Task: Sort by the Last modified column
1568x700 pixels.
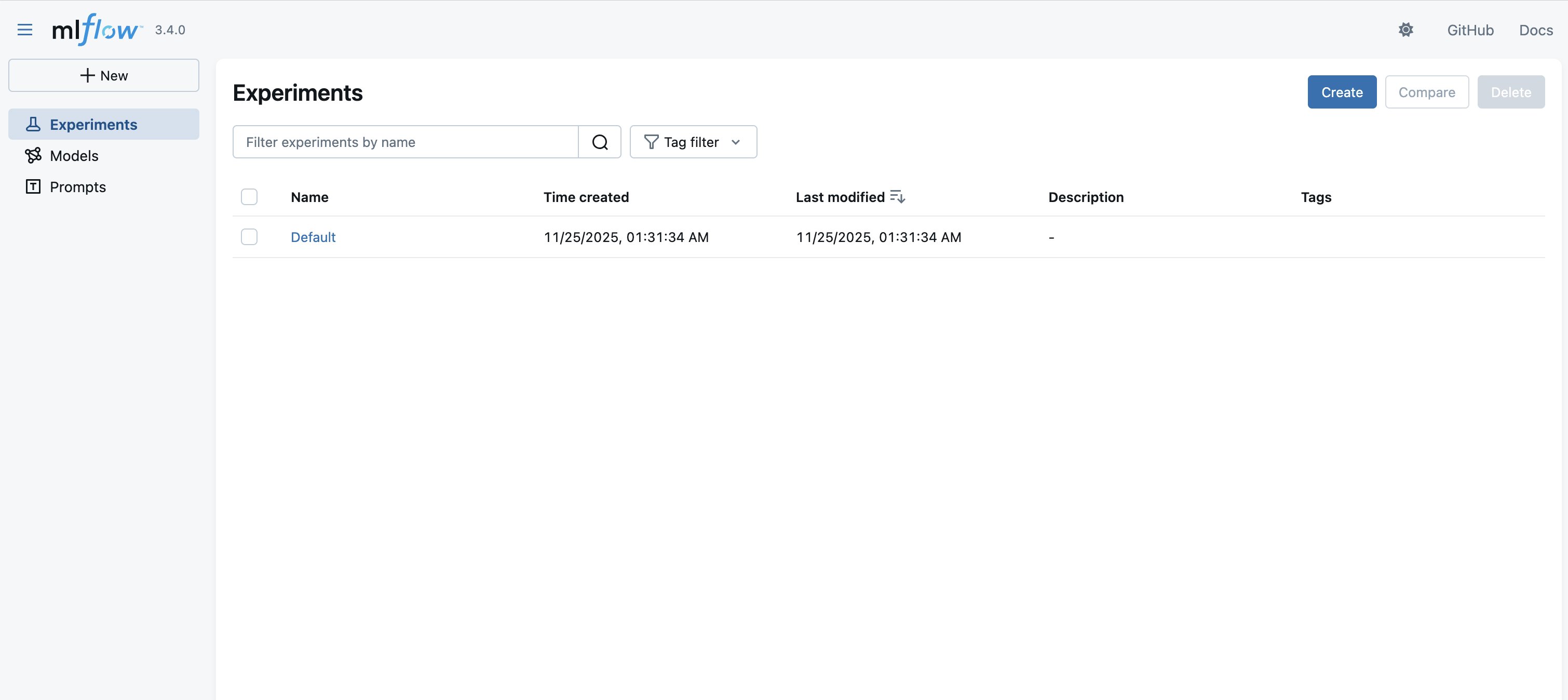Action: 840,197
